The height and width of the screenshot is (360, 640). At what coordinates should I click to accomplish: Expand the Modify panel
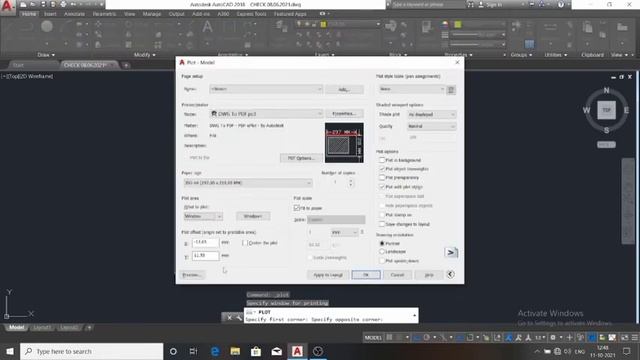144,55
